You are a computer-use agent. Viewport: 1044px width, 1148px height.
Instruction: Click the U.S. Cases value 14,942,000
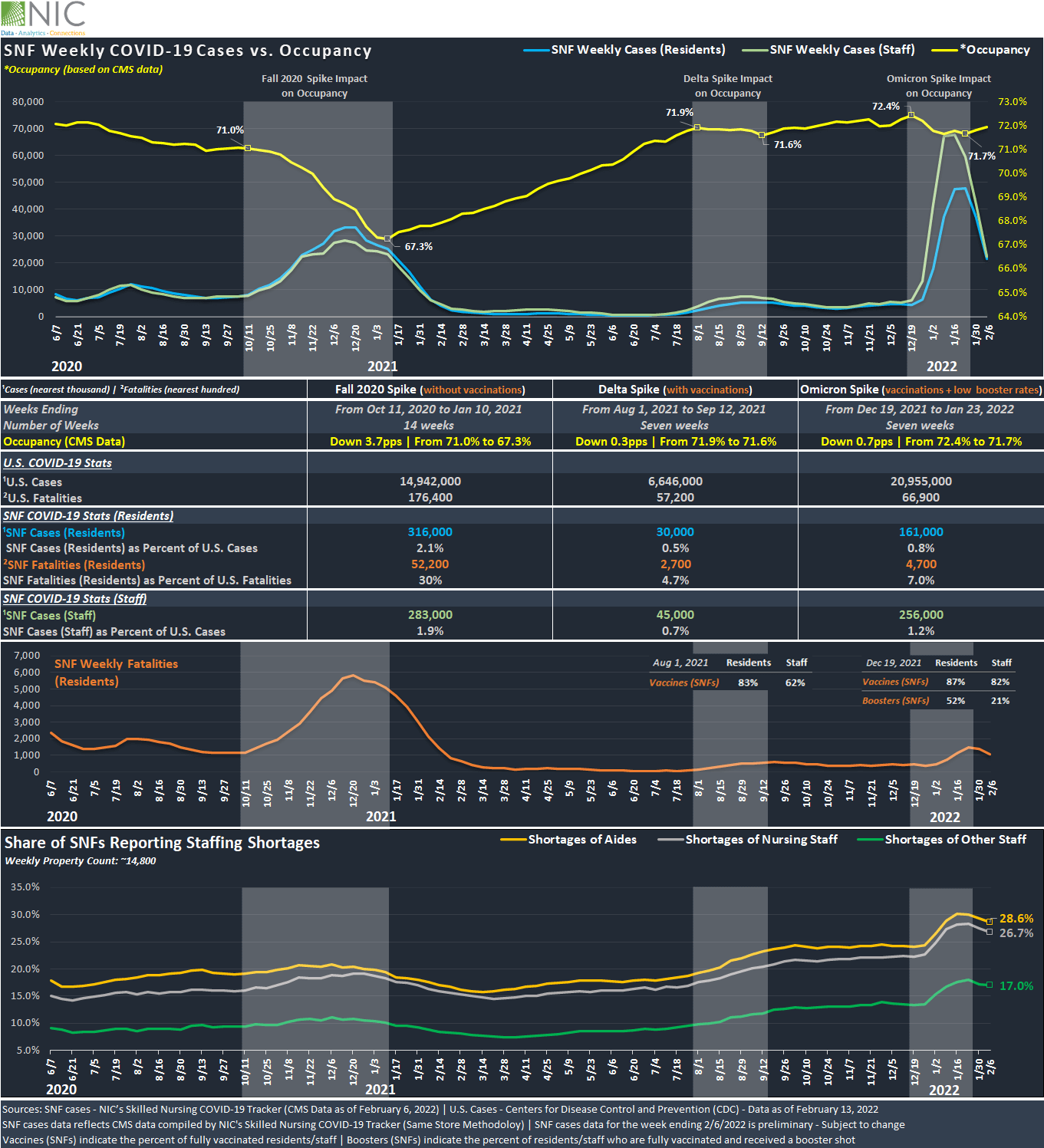click(430, 482)
